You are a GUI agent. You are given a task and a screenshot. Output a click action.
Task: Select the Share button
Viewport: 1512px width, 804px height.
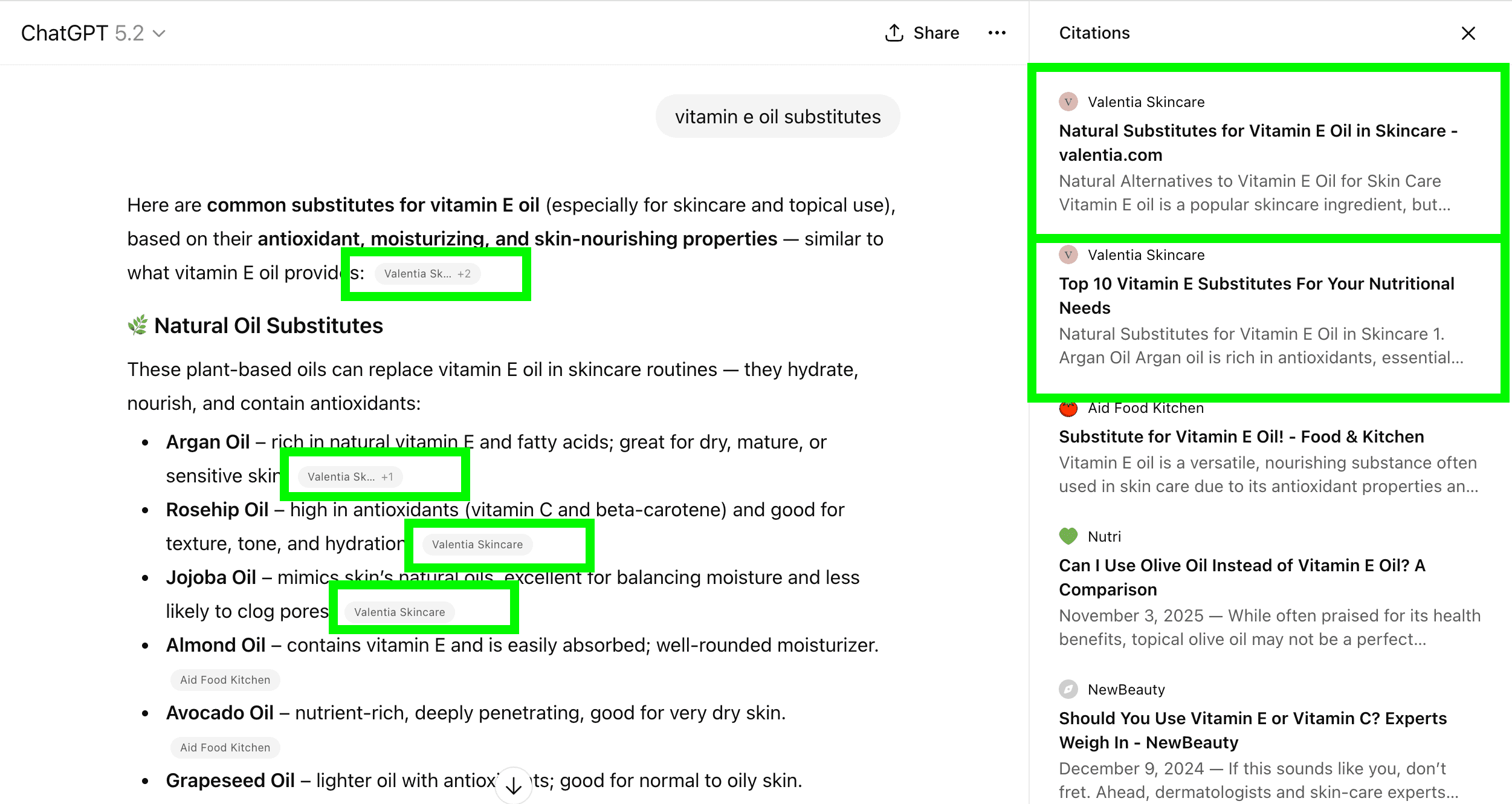[921, 33]
